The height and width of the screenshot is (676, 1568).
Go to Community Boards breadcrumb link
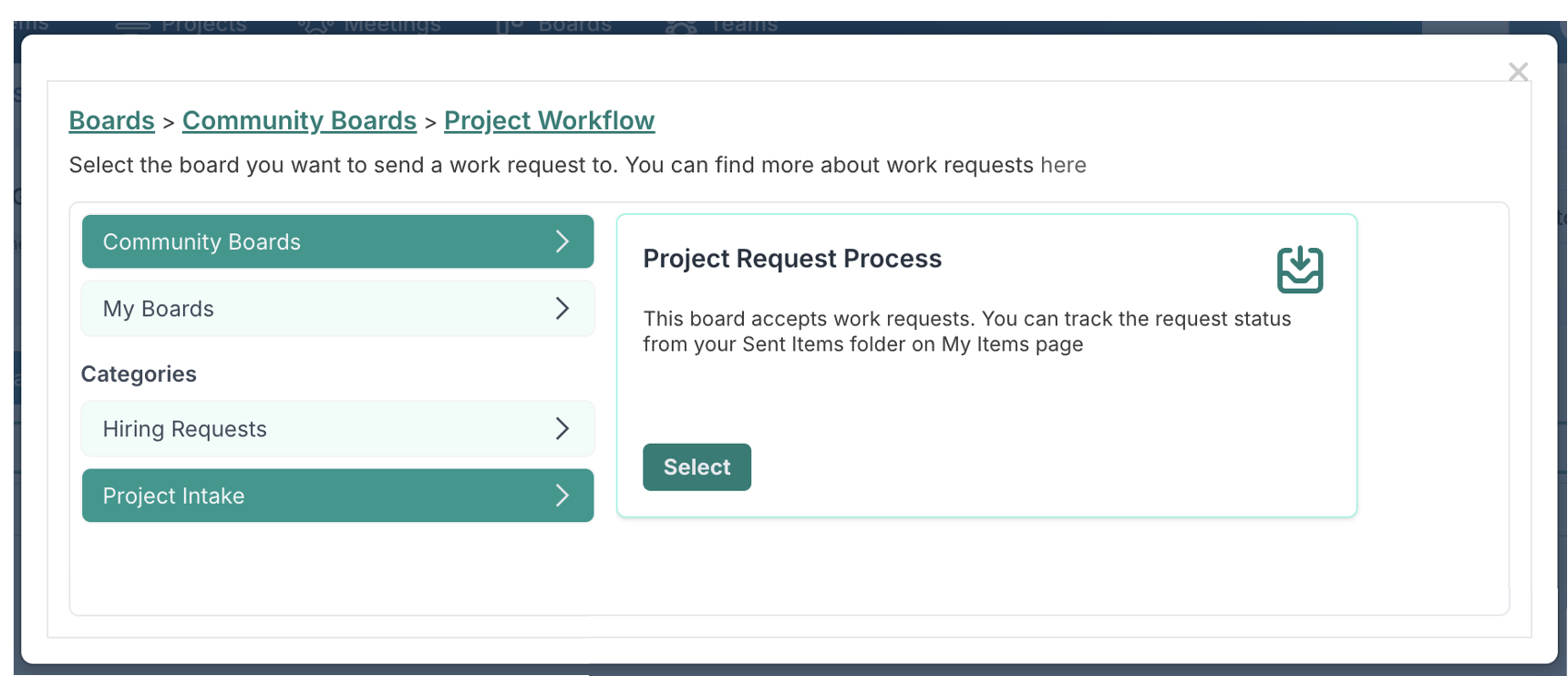tap(299, 120)
